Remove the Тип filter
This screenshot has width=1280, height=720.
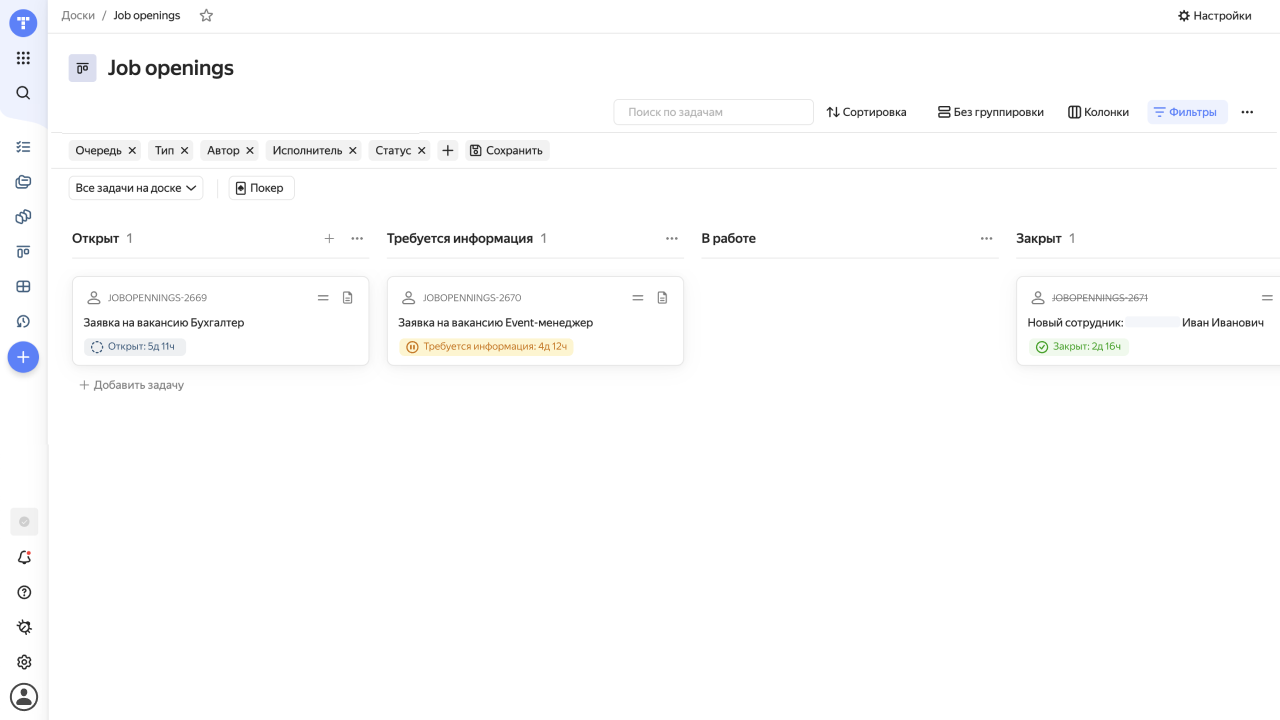pos(184,150)
